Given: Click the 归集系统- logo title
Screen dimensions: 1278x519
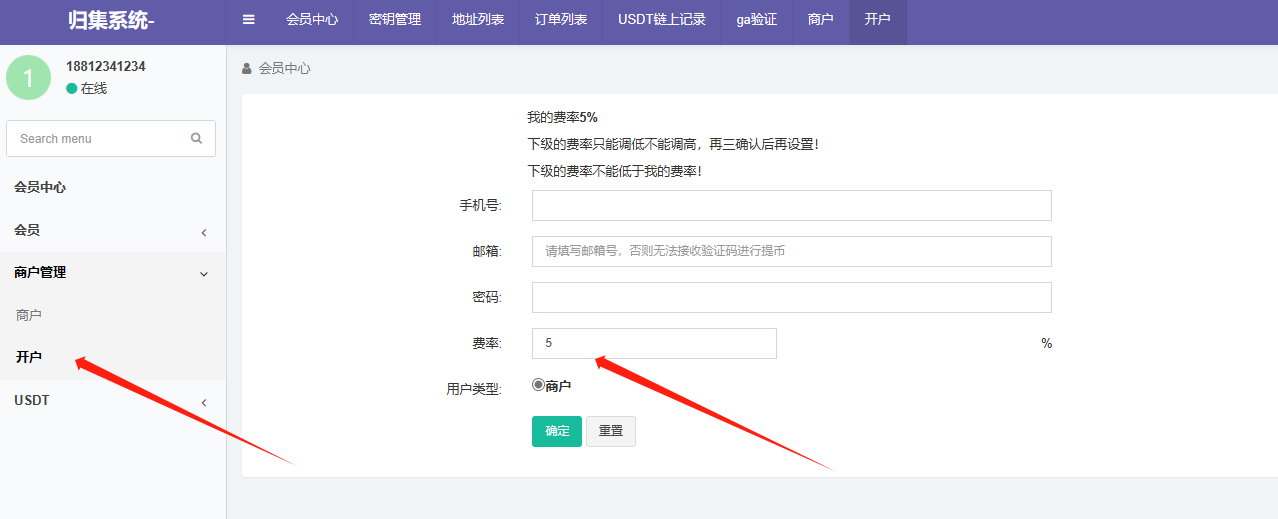Looking at the screenshot, I should coord(112,20).
